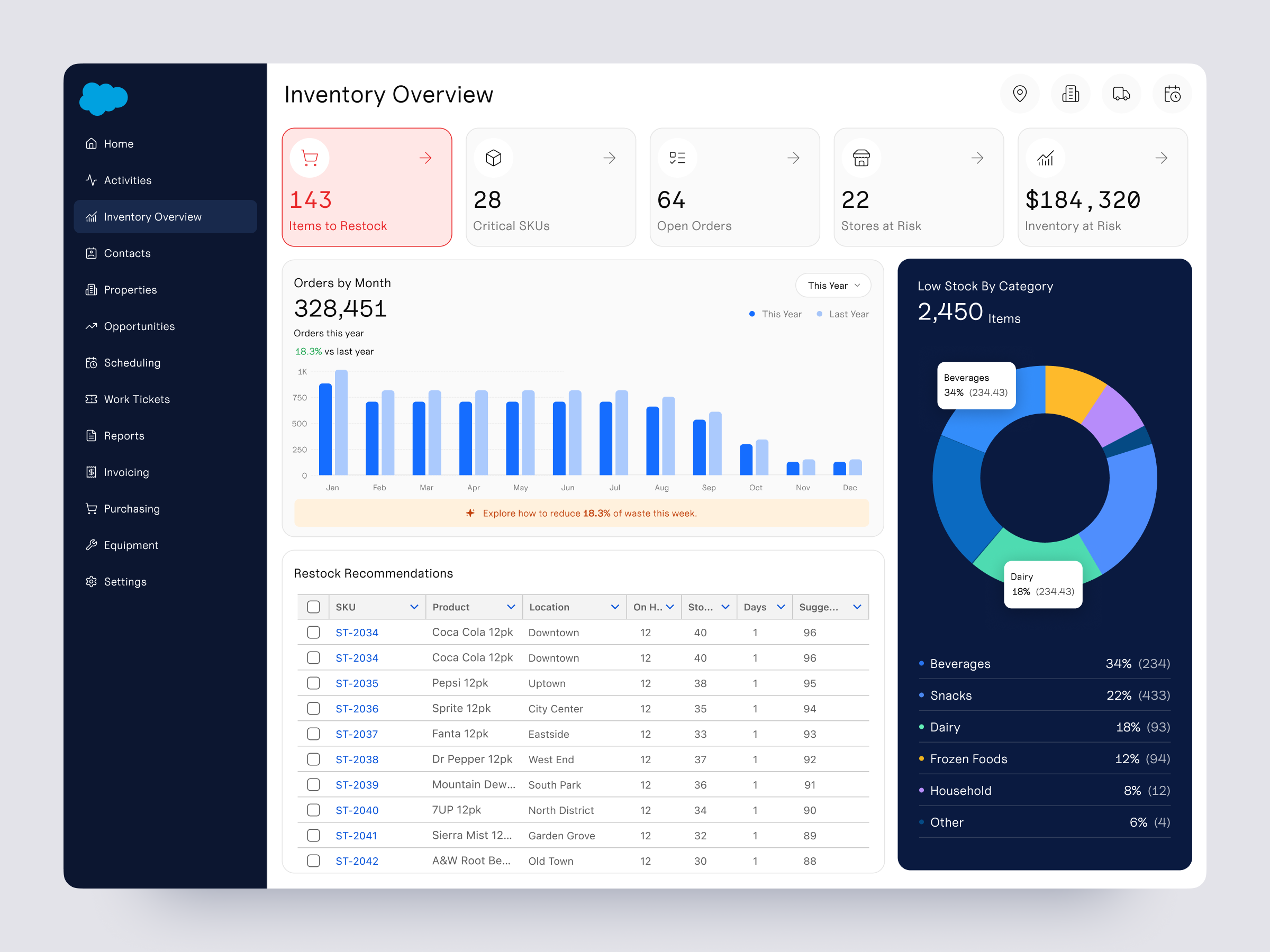Click the Explore how to reduce waste banner
The image size is (1270, 952).
point(582,513)
